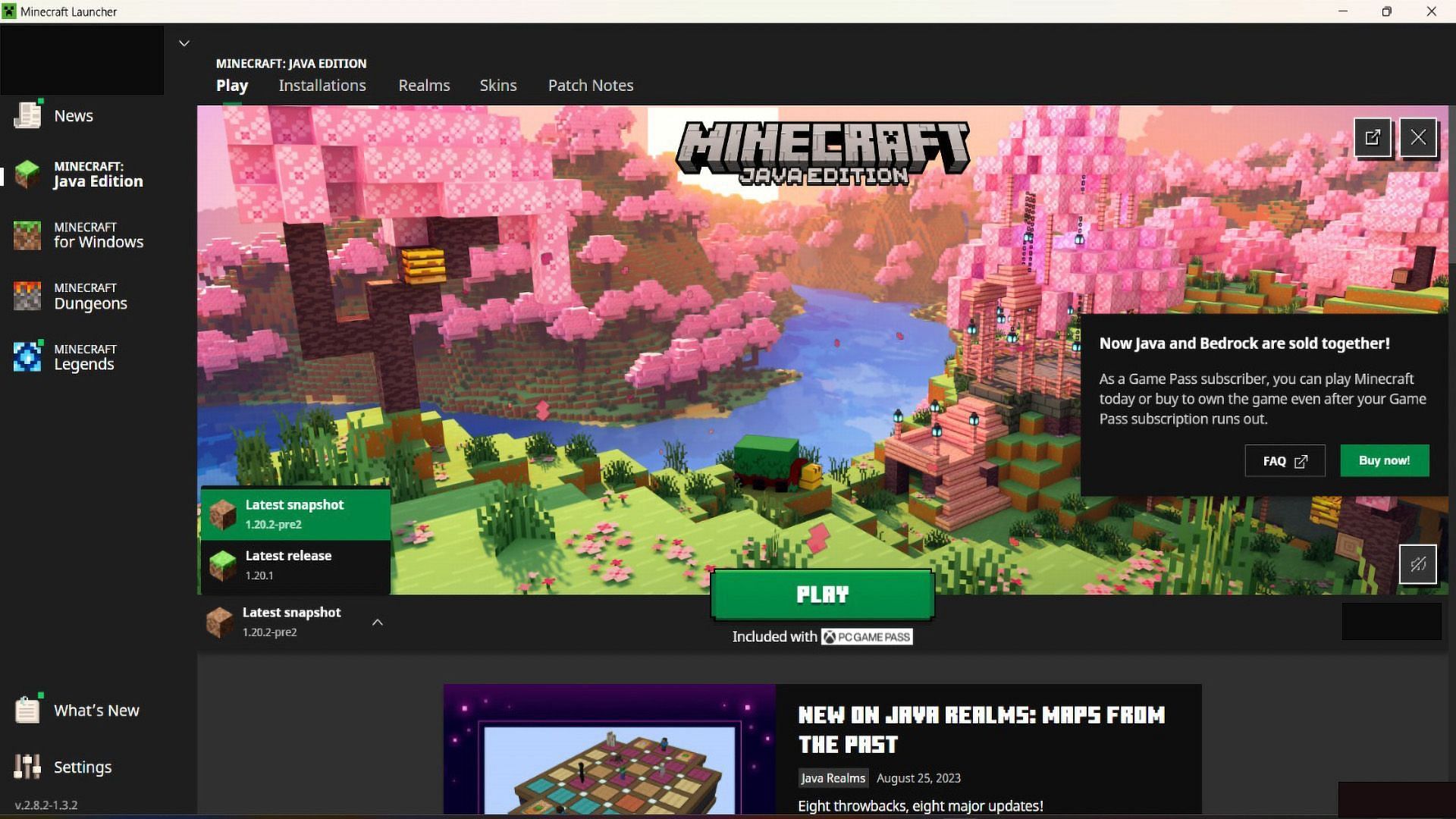
Task: Click the PC Game Pass logo link
Action: 866,636
